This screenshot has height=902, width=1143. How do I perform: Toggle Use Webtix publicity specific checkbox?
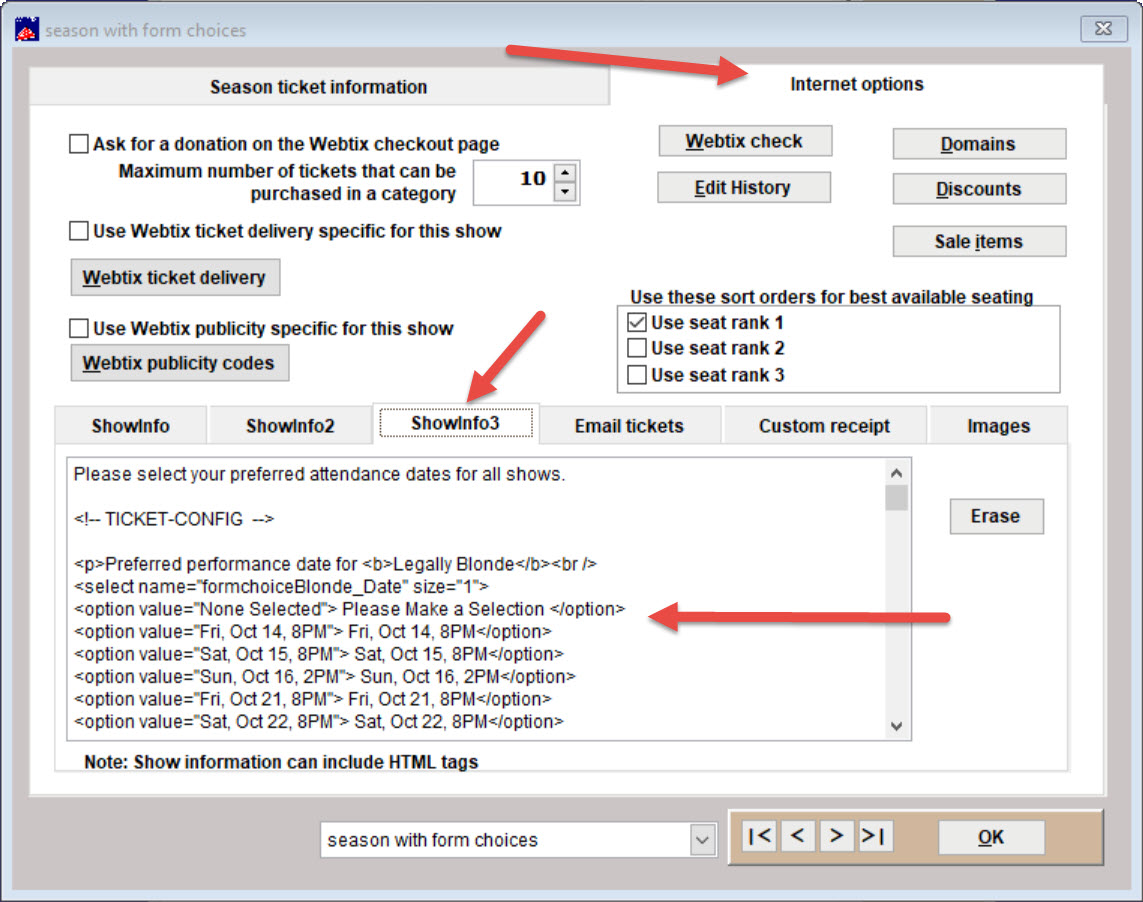click(x=79, y=328)
